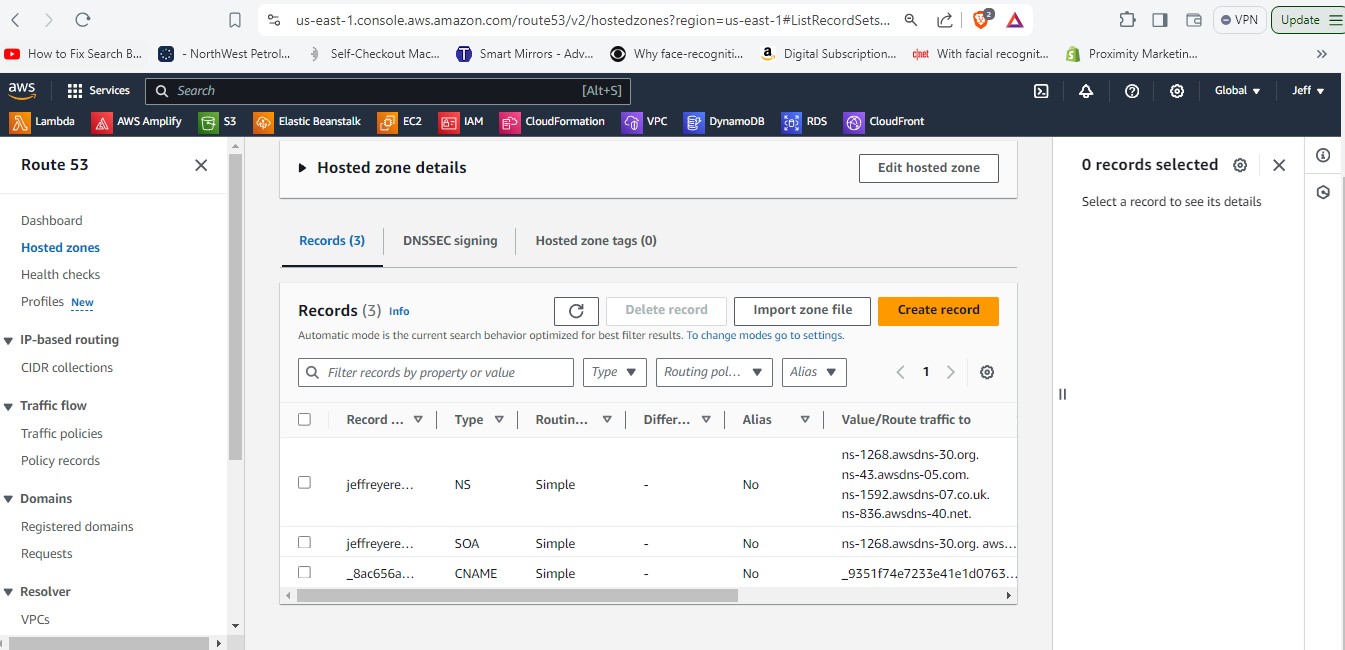Go to next page of records
Screen dimensions: 1345x650
[951, 372]
